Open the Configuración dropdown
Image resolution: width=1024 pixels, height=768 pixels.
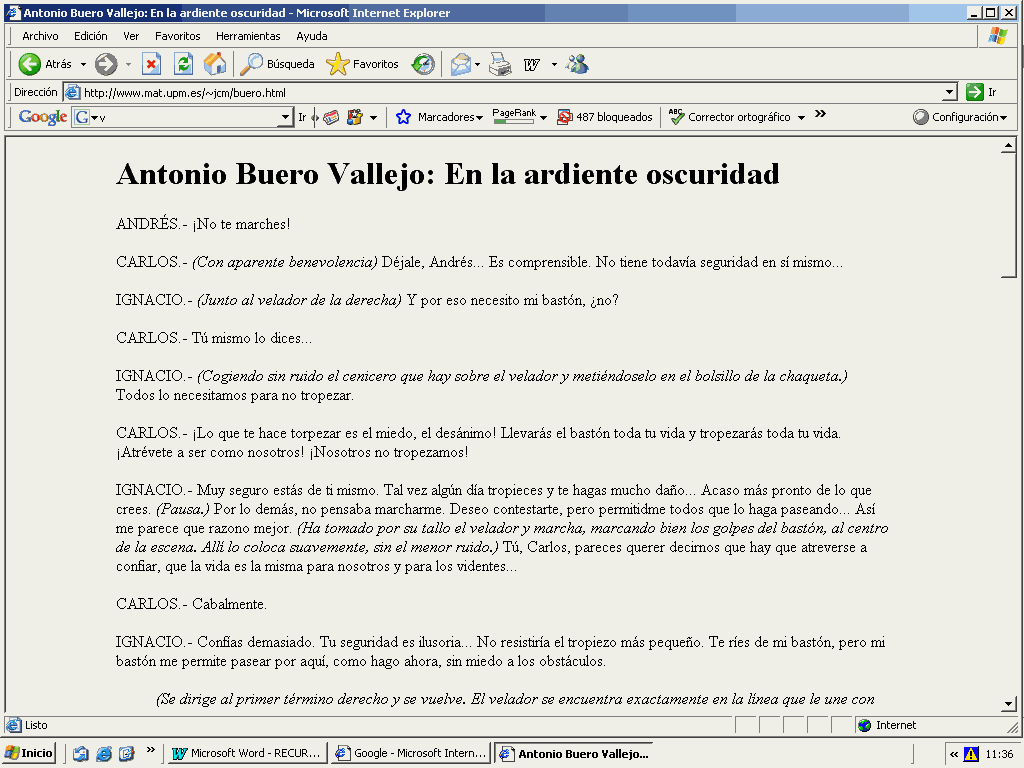click(960, 117)
